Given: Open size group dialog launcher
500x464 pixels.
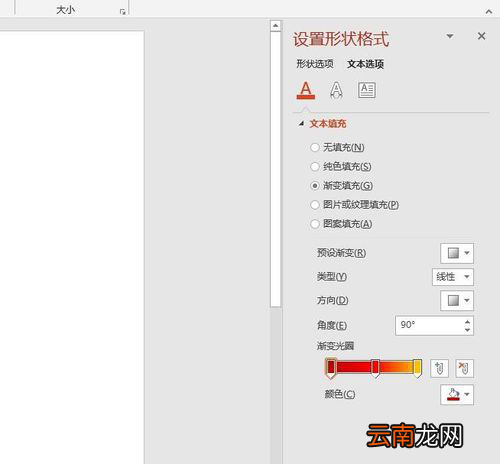Looking at the screenshot, I should tap(123, 12).
